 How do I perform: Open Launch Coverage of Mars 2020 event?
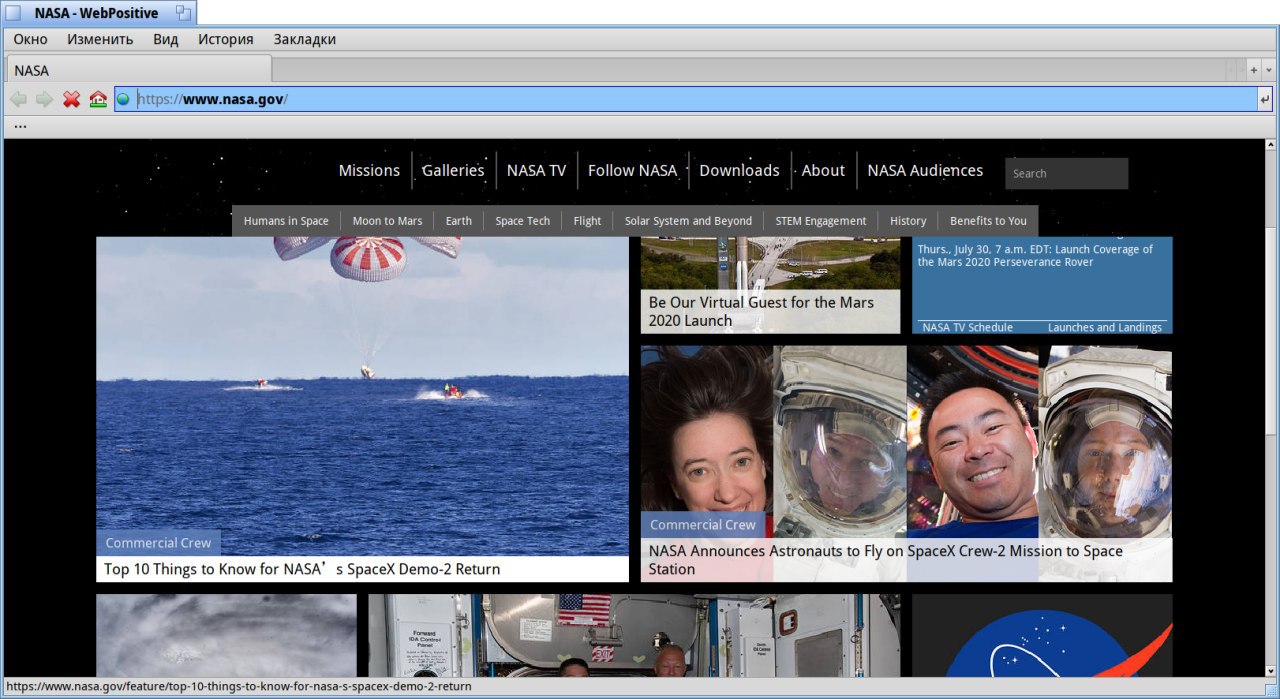[1035, 256]
